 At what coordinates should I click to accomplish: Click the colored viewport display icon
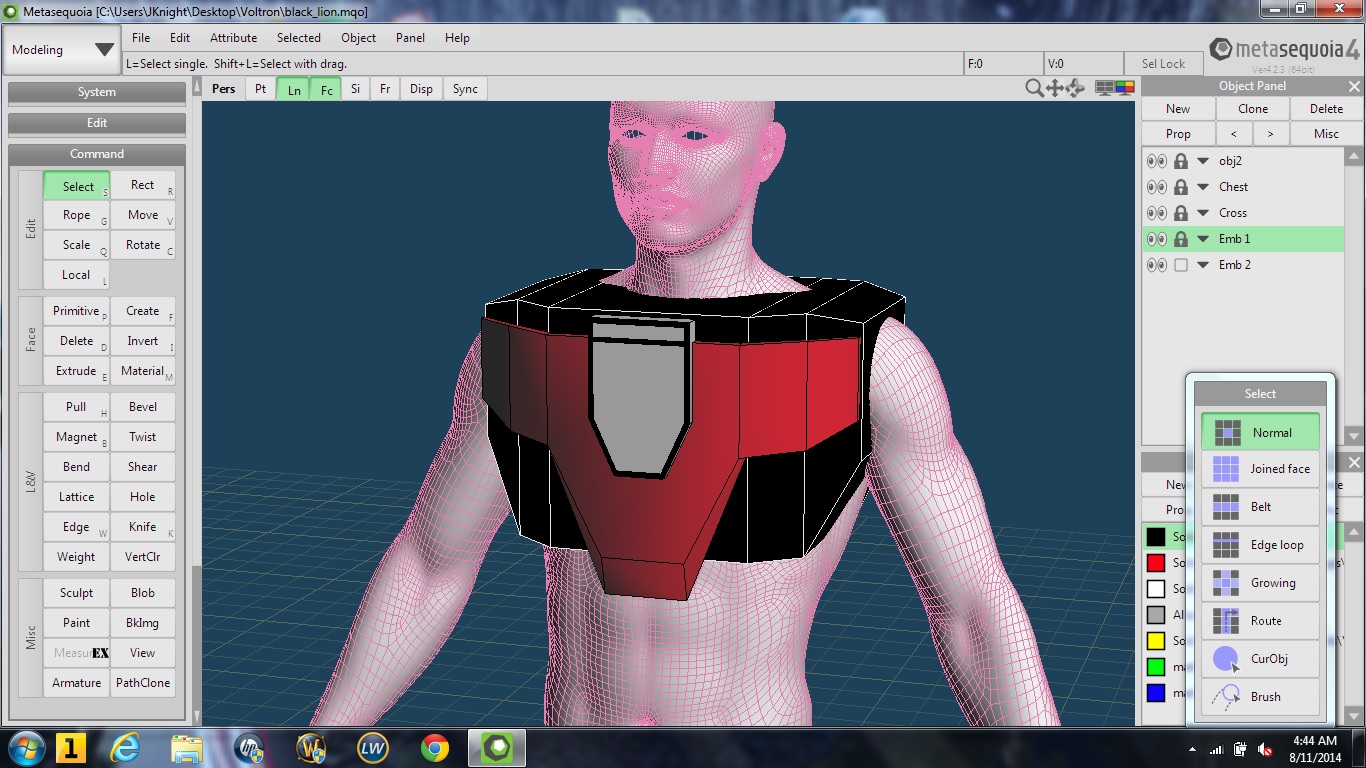(x=1125, y=88)
